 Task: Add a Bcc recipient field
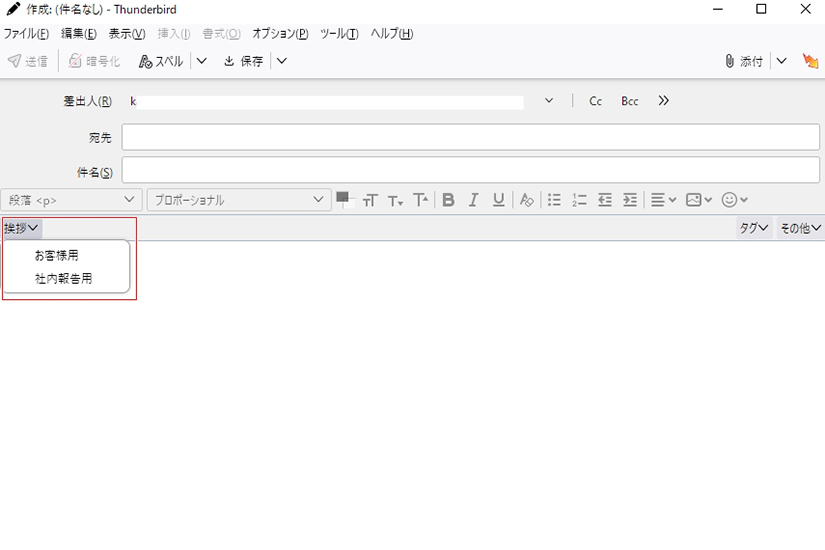pyautogui.click(x=629, y=101)
